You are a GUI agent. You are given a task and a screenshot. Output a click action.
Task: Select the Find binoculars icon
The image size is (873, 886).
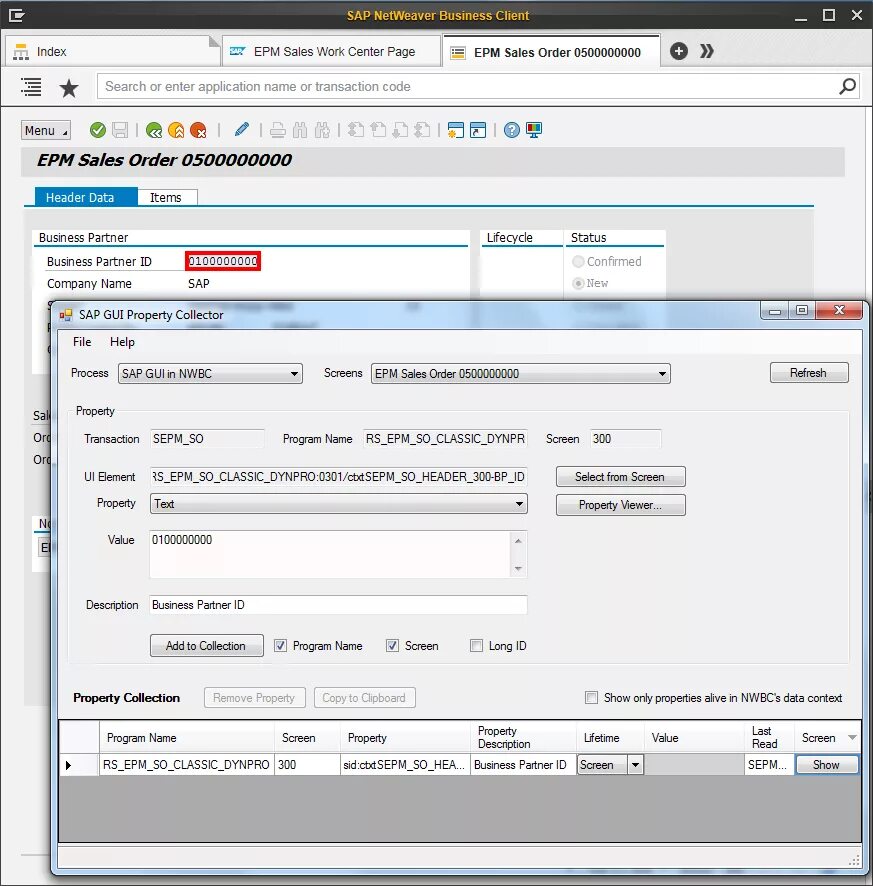(300, 130)
